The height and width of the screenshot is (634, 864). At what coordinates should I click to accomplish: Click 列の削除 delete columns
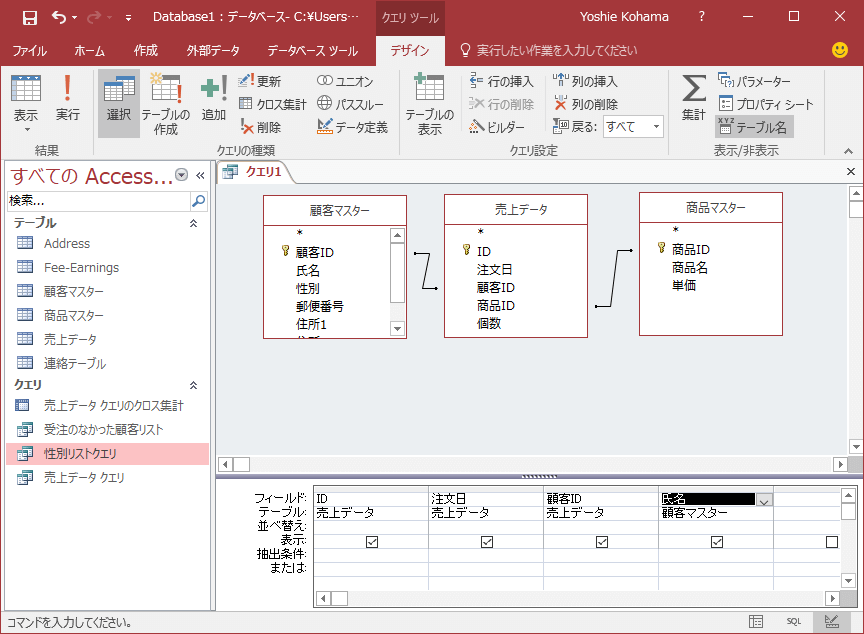point(585,104)
